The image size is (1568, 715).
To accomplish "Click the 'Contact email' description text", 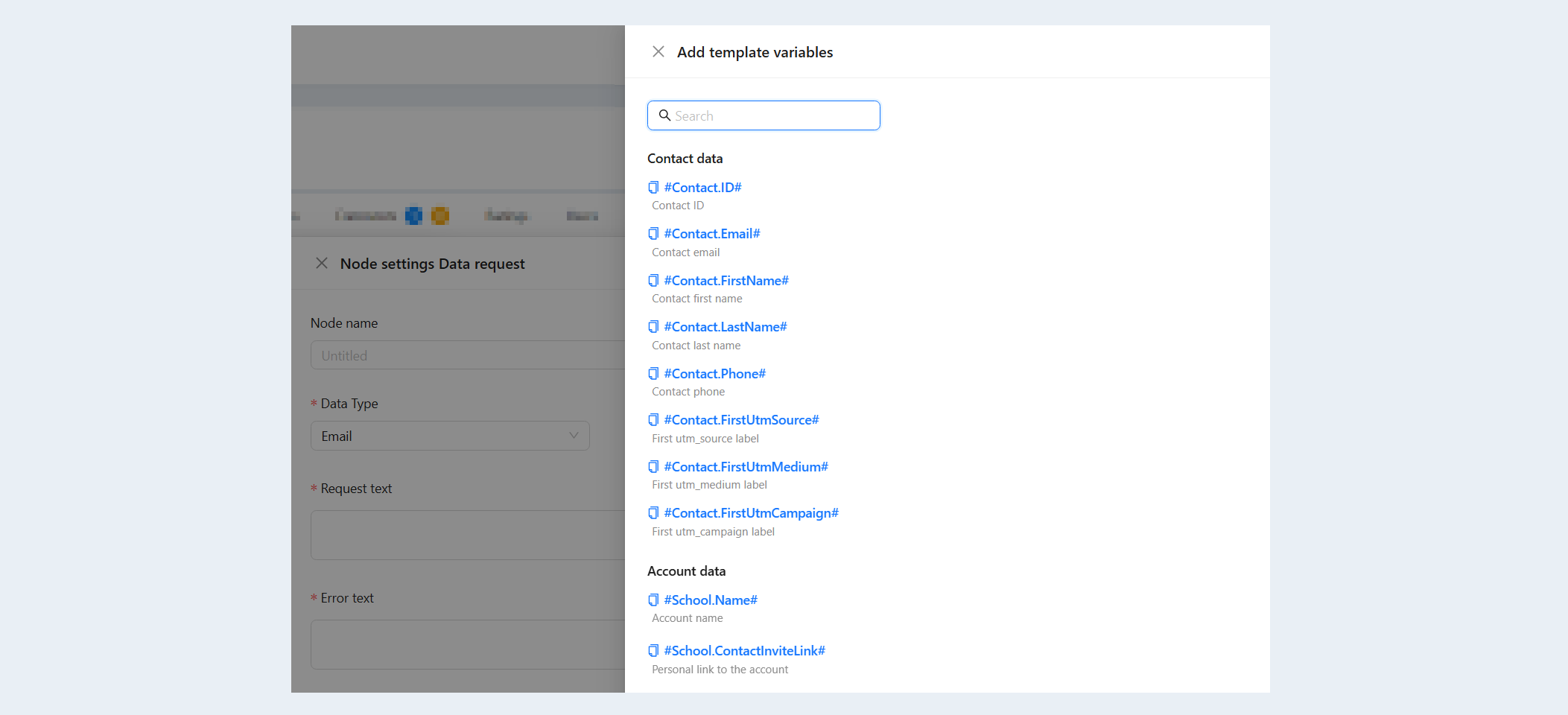I will pyautogui.click(x=686, y=252).
